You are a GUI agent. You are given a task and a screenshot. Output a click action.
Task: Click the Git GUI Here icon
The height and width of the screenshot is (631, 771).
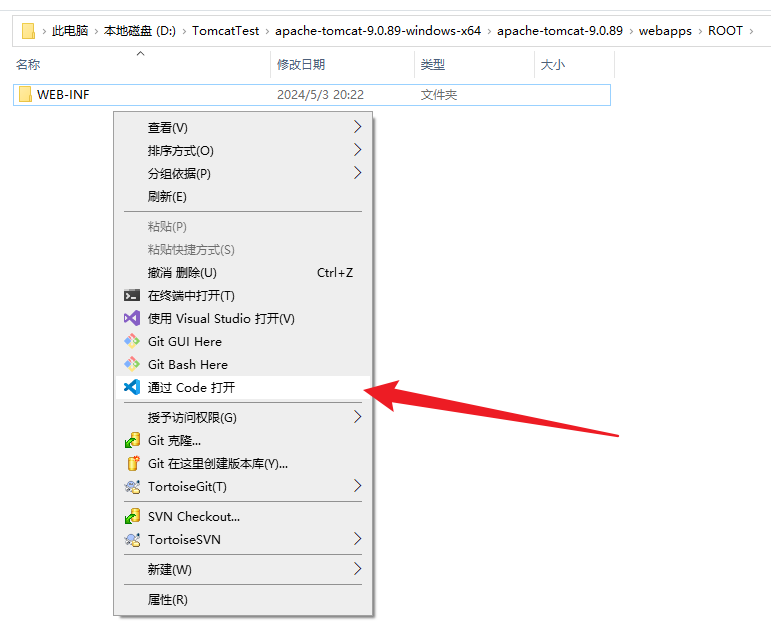(132, 341)
